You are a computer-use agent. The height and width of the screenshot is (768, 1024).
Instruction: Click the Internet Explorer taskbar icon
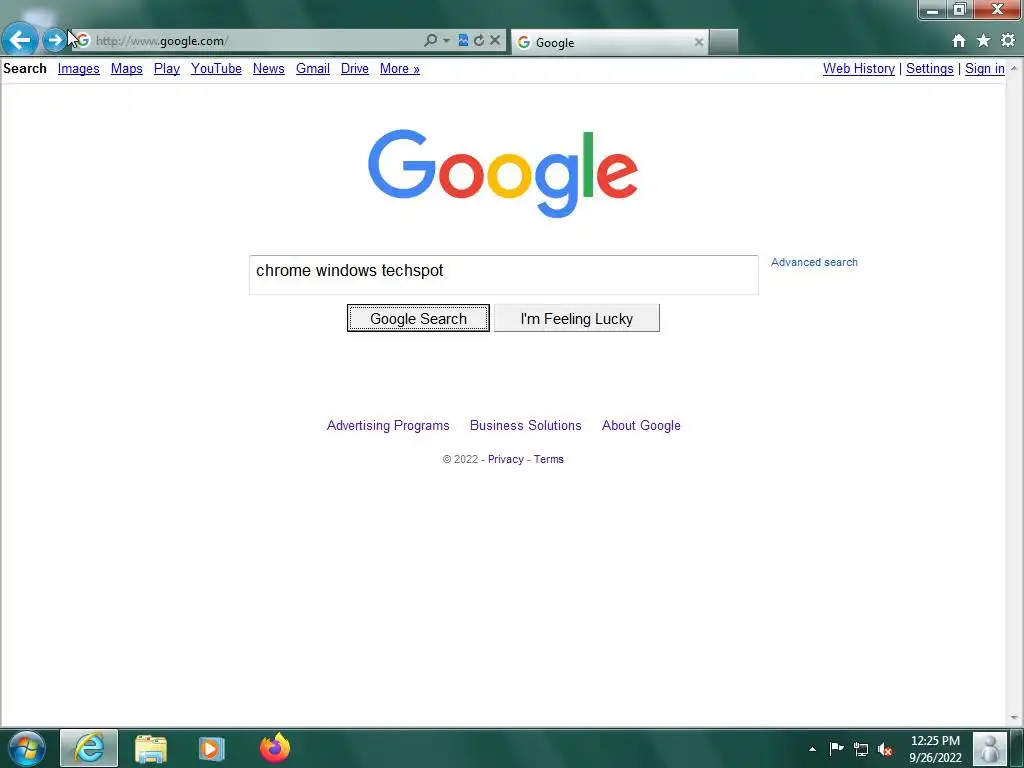[x=89, y=748]
